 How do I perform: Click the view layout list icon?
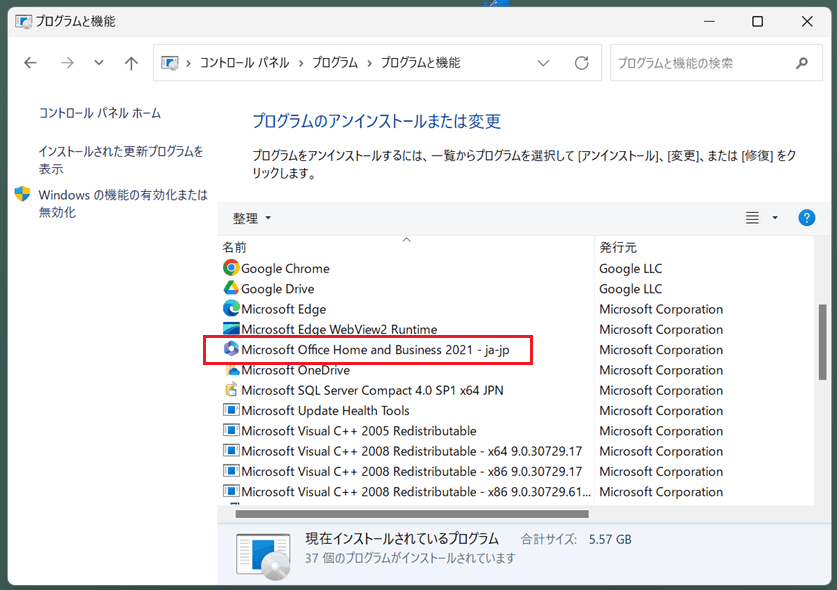coord(752,218)
